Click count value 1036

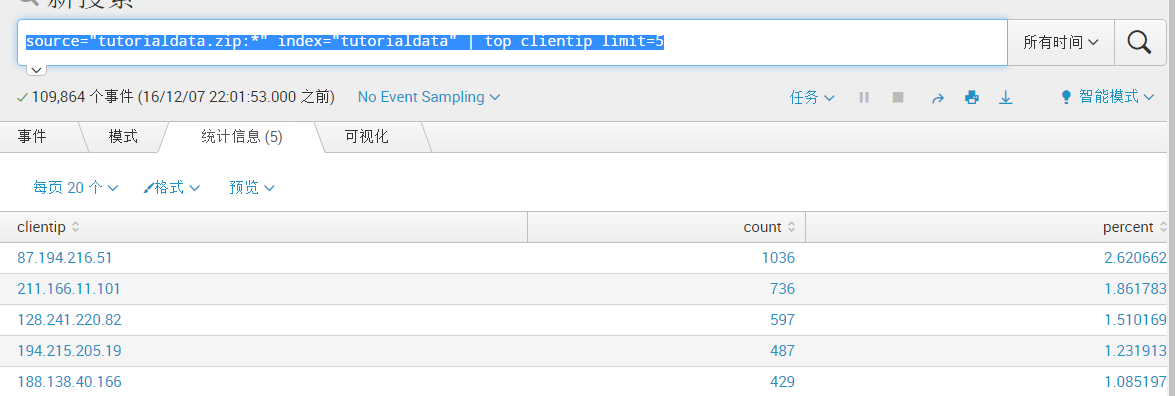(779, 258)
